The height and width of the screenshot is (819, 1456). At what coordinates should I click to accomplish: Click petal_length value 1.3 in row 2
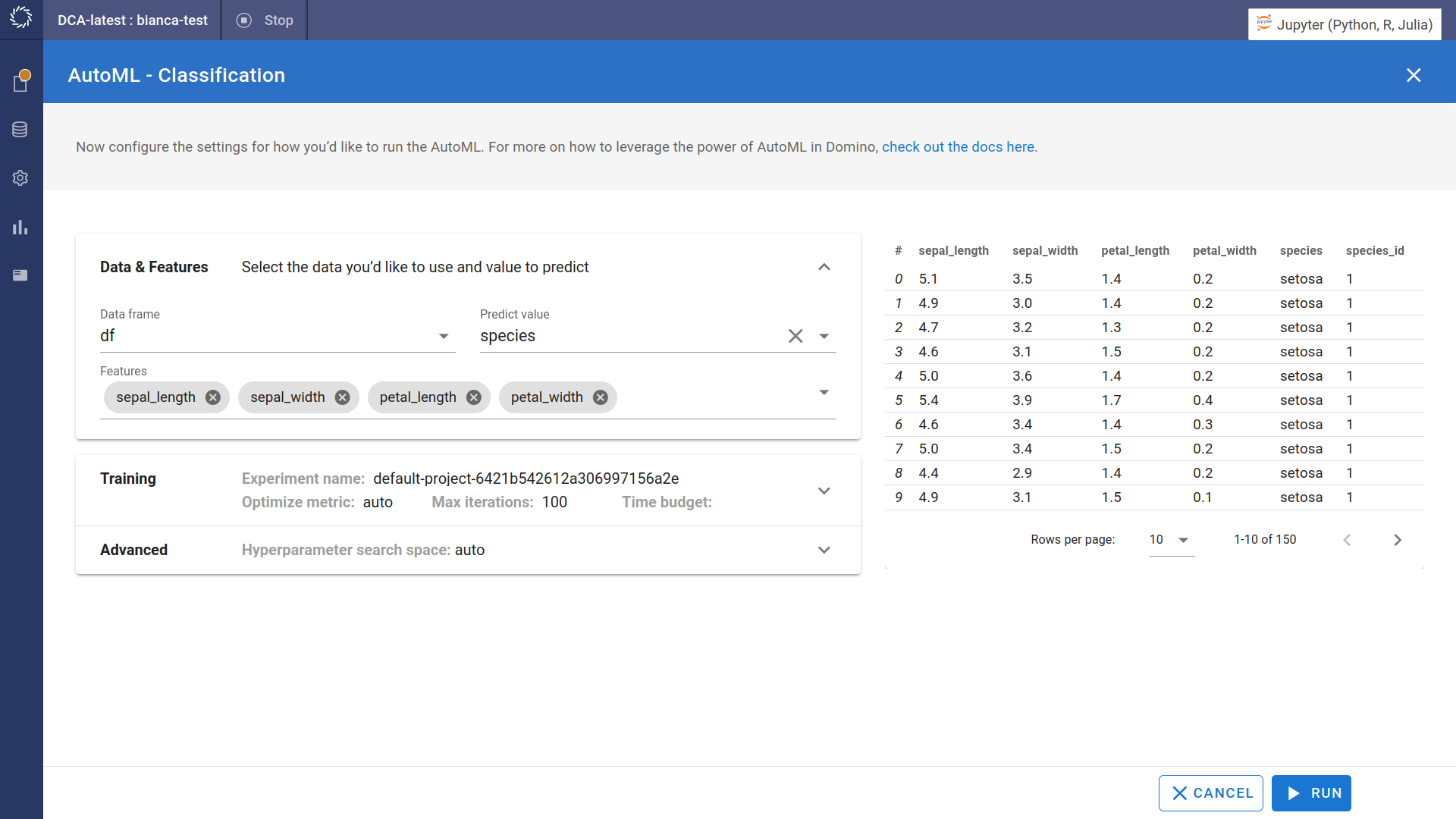point(1111,328)
